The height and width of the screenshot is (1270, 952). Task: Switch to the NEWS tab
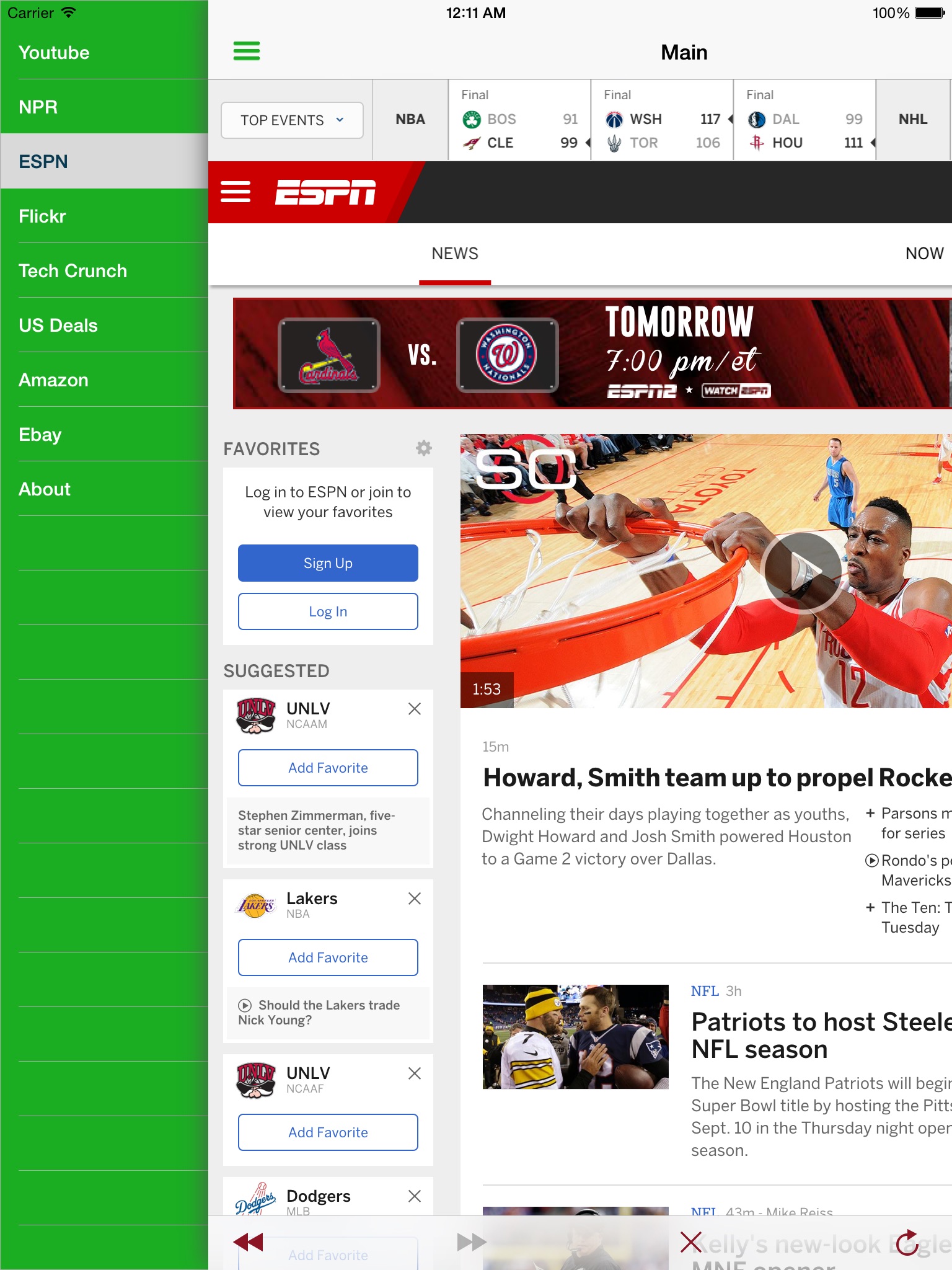tap(455, 254)
